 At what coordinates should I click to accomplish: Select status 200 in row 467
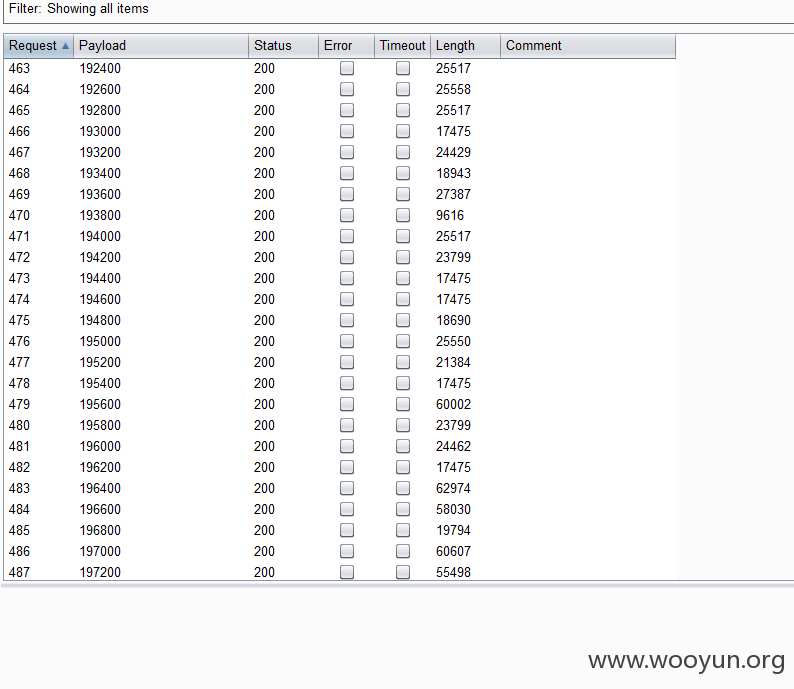264,152
